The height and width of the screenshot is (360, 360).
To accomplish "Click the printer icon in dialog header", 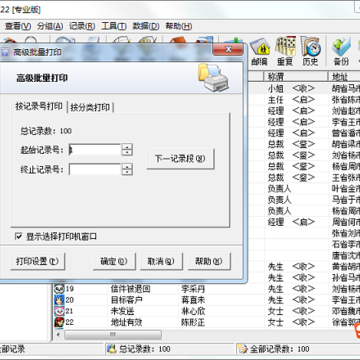I will tap(213, 78).
